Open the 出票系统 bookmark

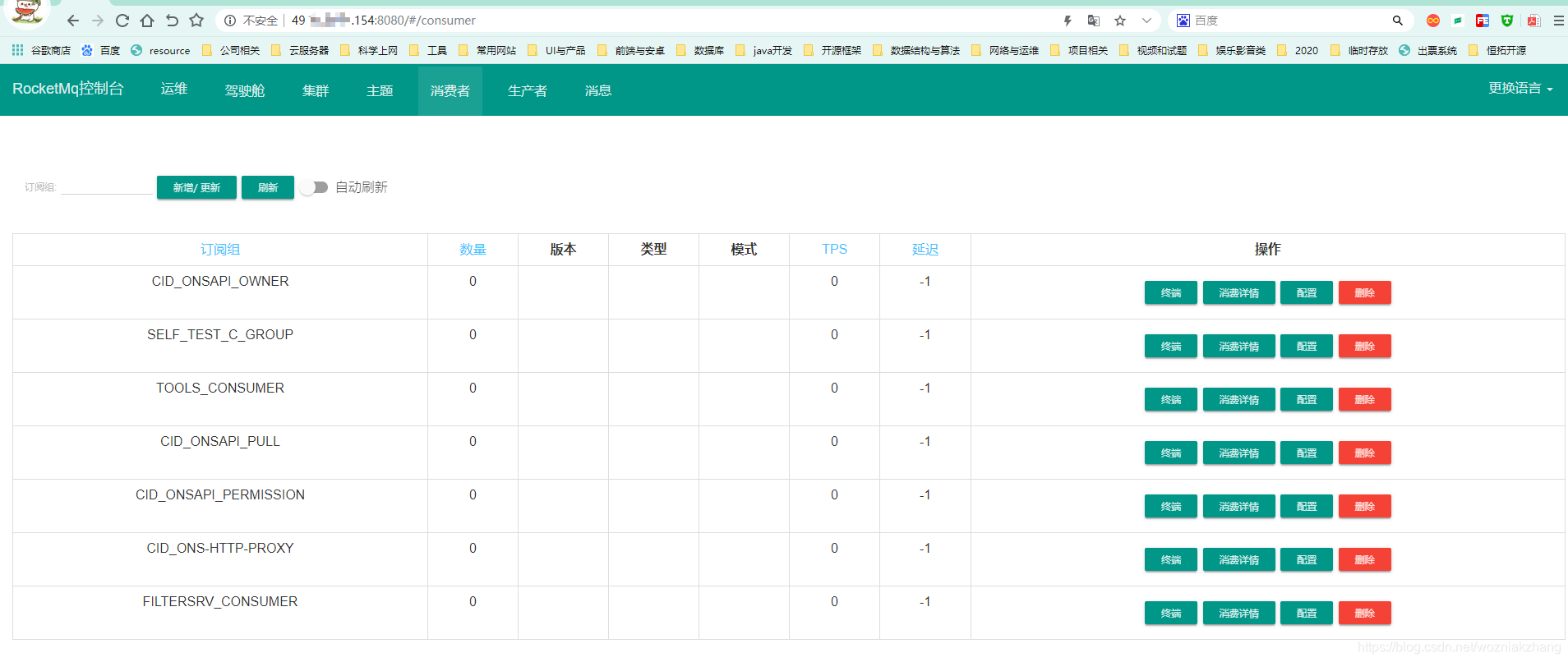[1428, 50]
